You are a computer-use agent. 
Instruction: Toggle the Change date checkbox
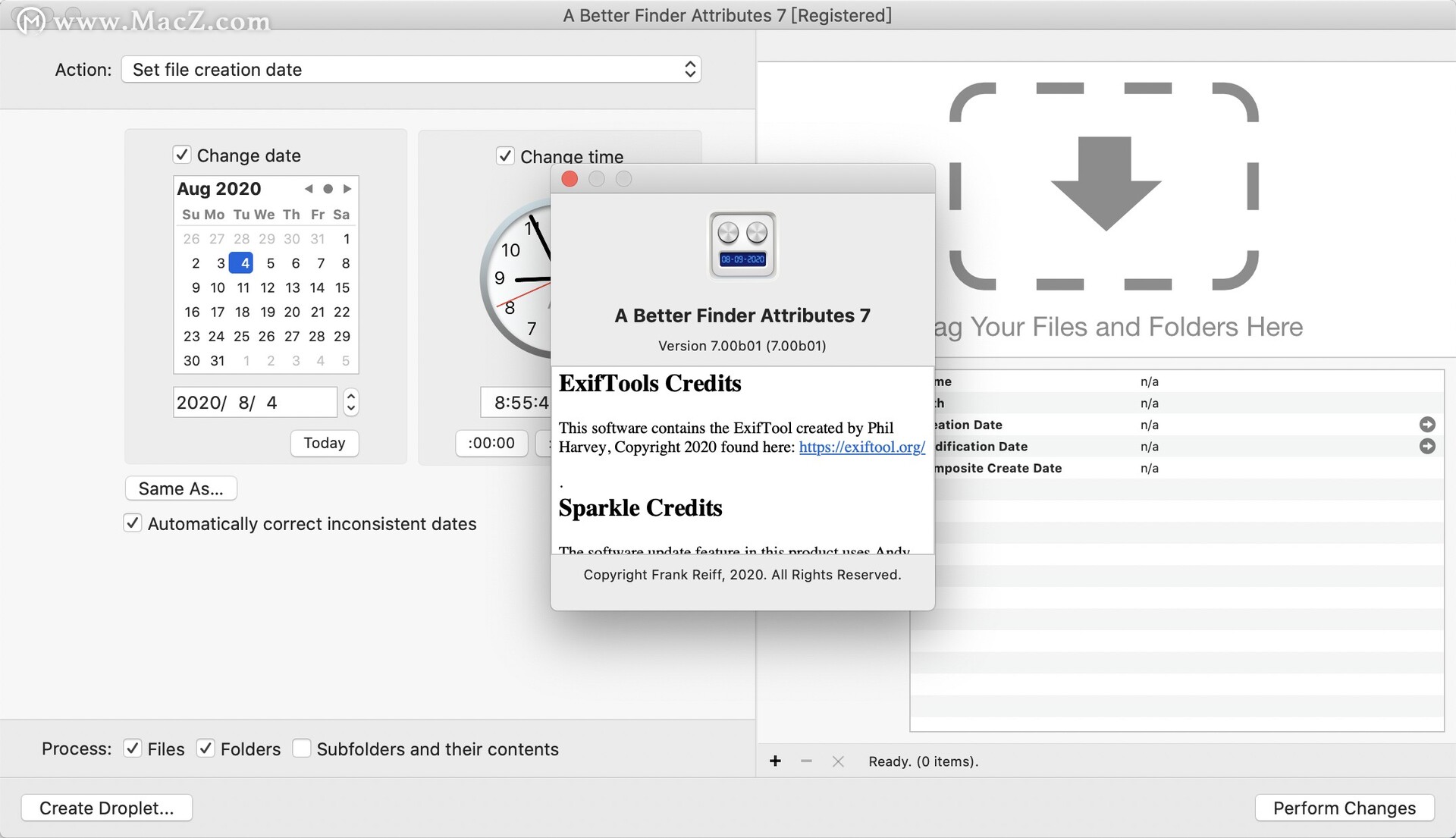[180, 154]
